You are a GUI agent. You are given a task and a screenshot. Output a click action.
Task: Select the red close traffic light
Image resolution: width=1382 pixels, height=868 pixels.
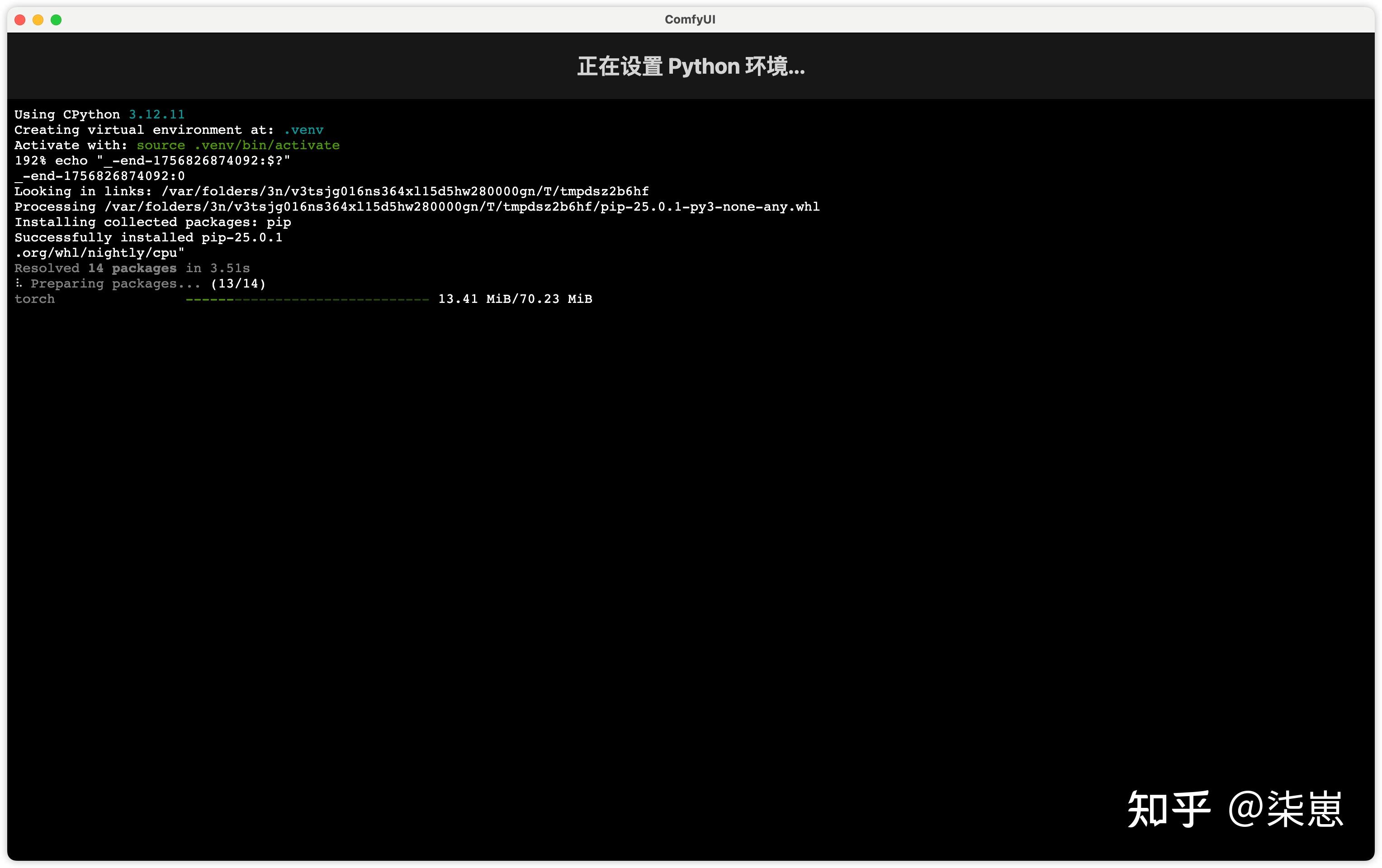click(x=19, y=19)
